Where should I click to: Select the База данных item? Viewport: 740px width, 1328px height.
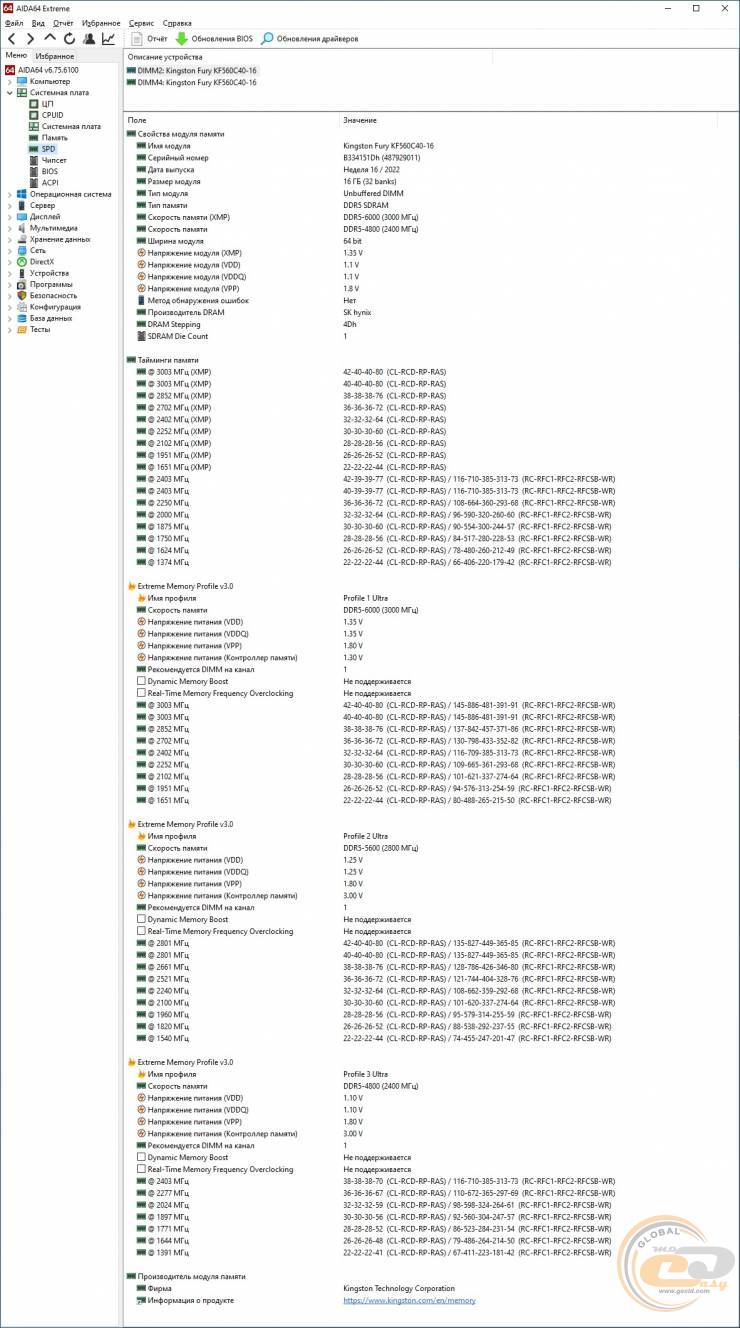(44, 318)
